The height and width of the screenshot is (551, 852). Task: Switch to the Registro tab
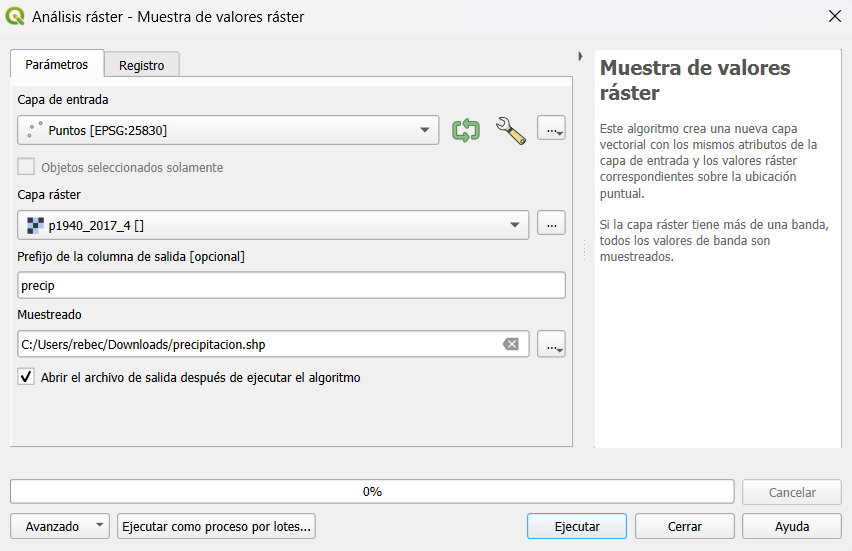coord(141,65)
